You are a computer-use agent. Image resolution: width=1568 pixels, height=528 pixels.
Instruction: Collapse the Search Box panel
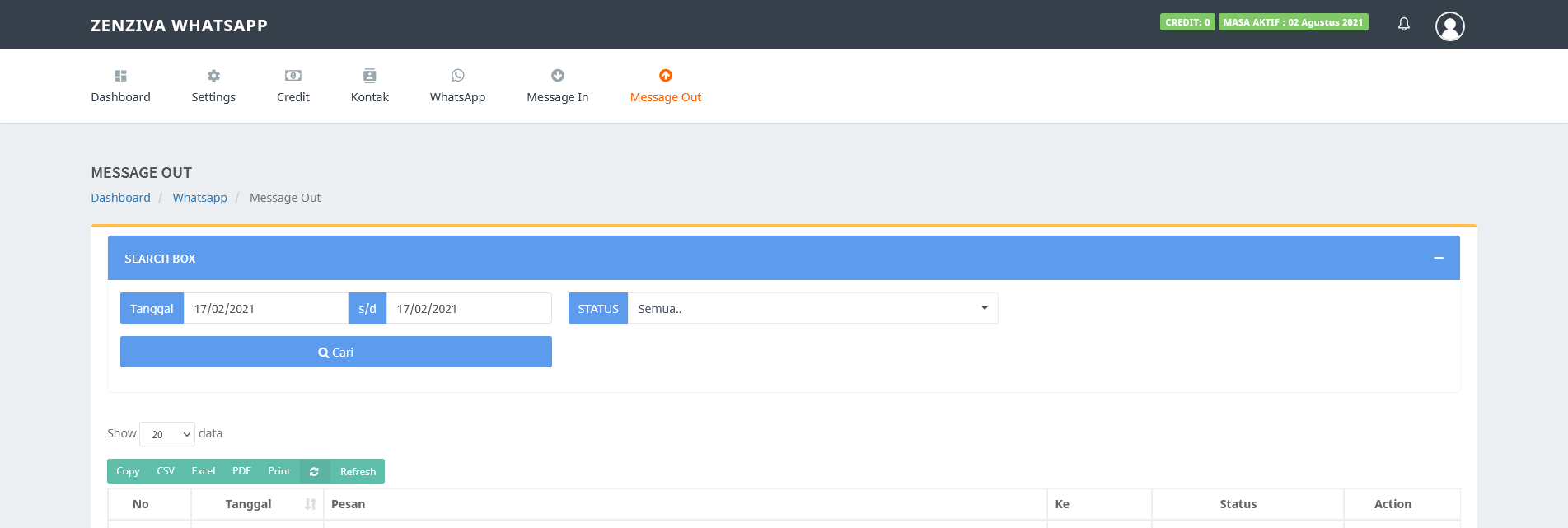tap(1439, 258)
